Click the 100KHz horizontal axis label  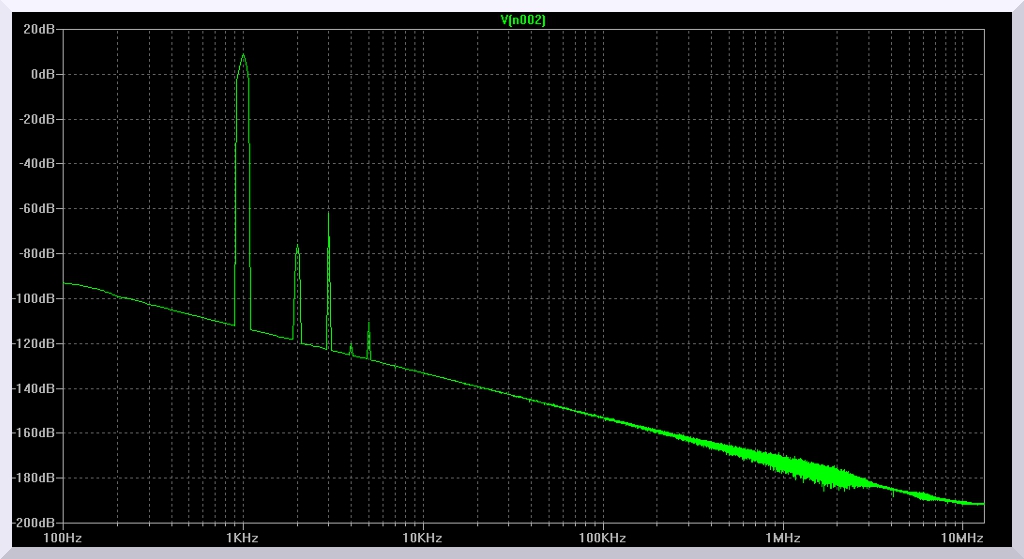click(x=602, y=539)
